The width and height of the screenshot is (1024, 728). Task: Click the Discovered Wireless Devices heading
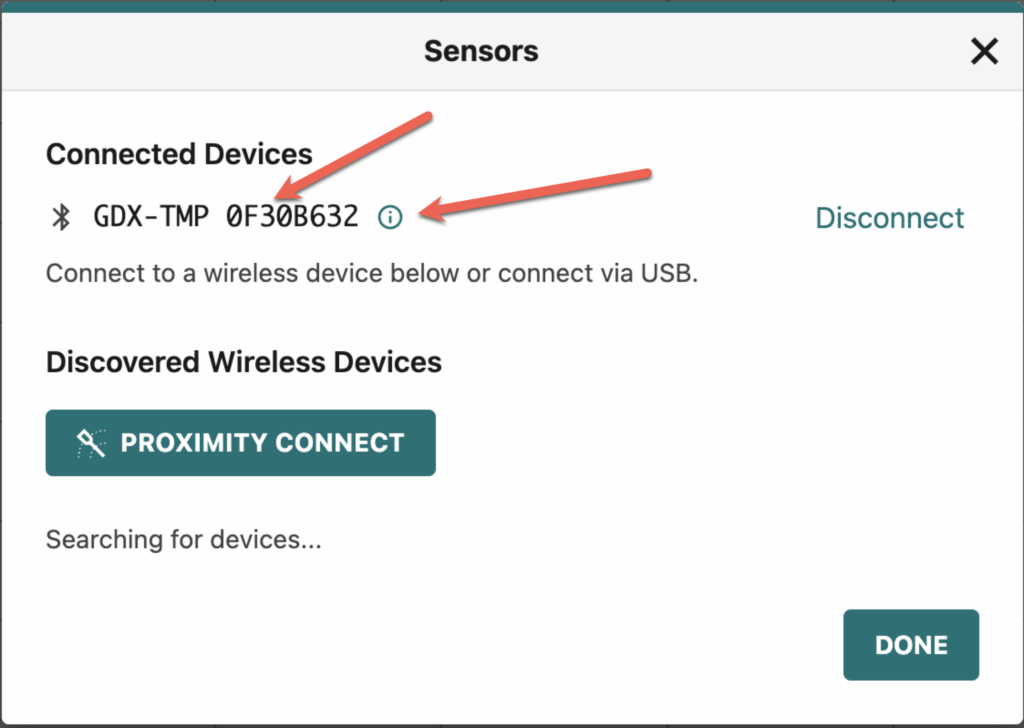click(244, 362)
